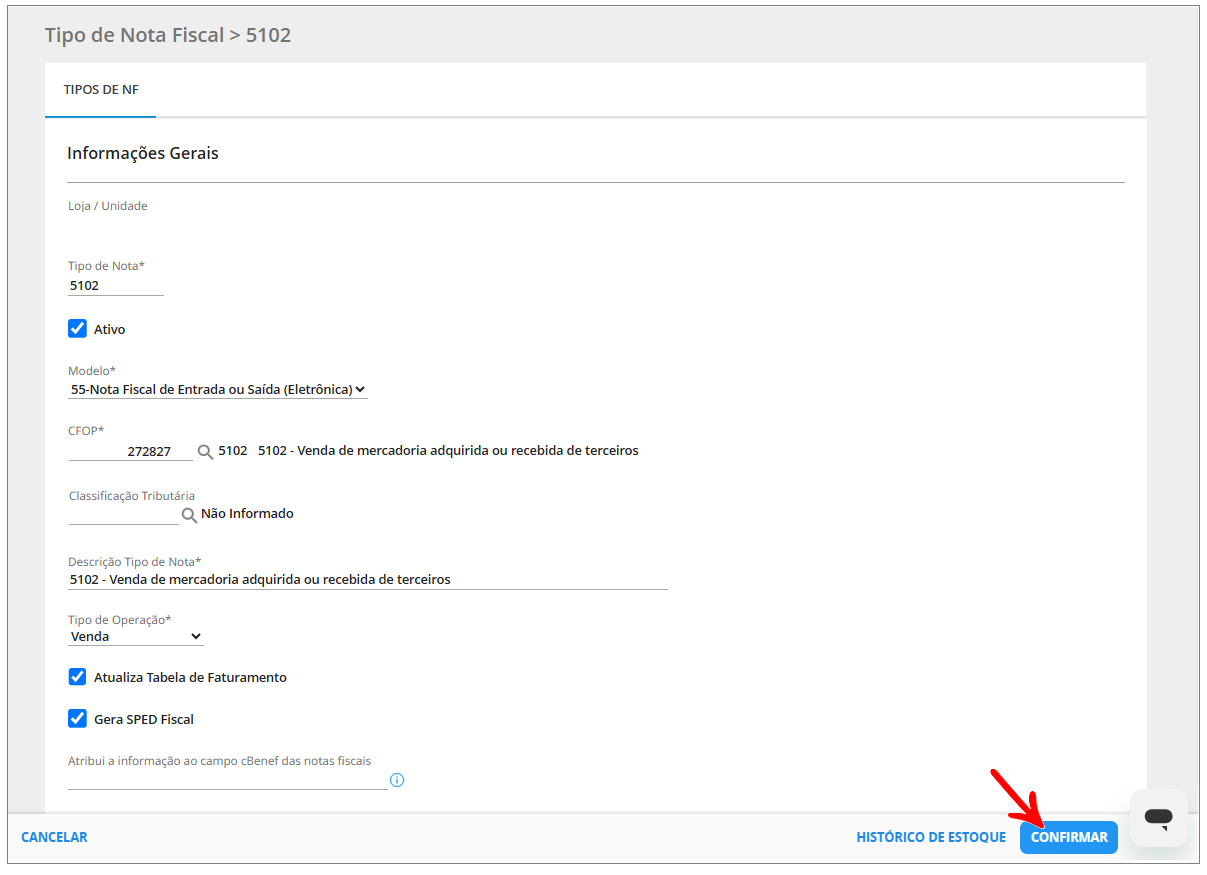Click the cBenef info icon
Screen dimensions: 1207x875
click(397, 780)
